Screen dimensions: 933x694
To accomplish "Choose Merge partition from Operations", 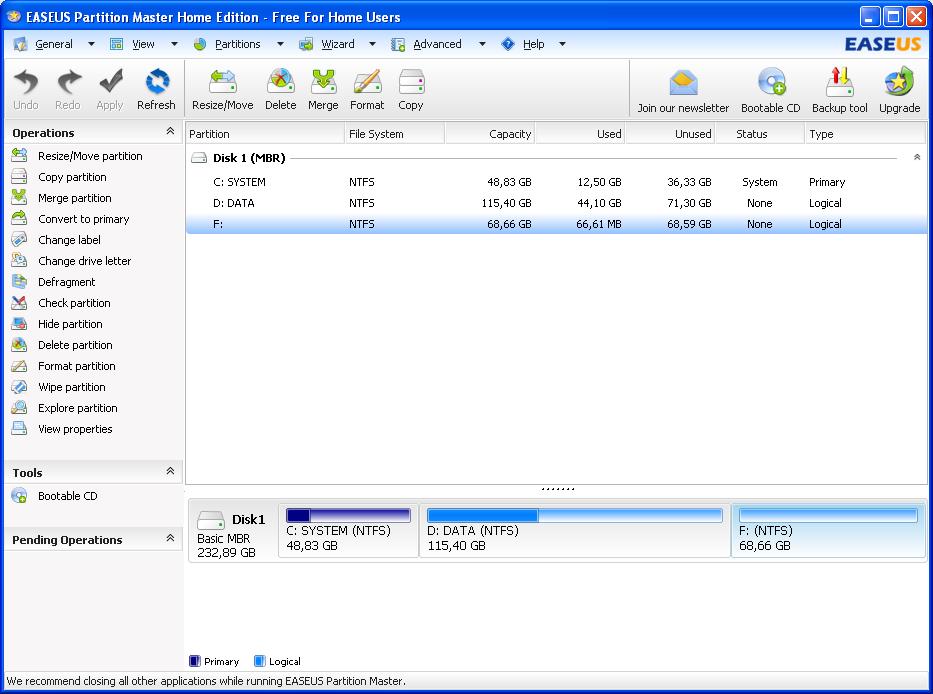I will point(75,198).
